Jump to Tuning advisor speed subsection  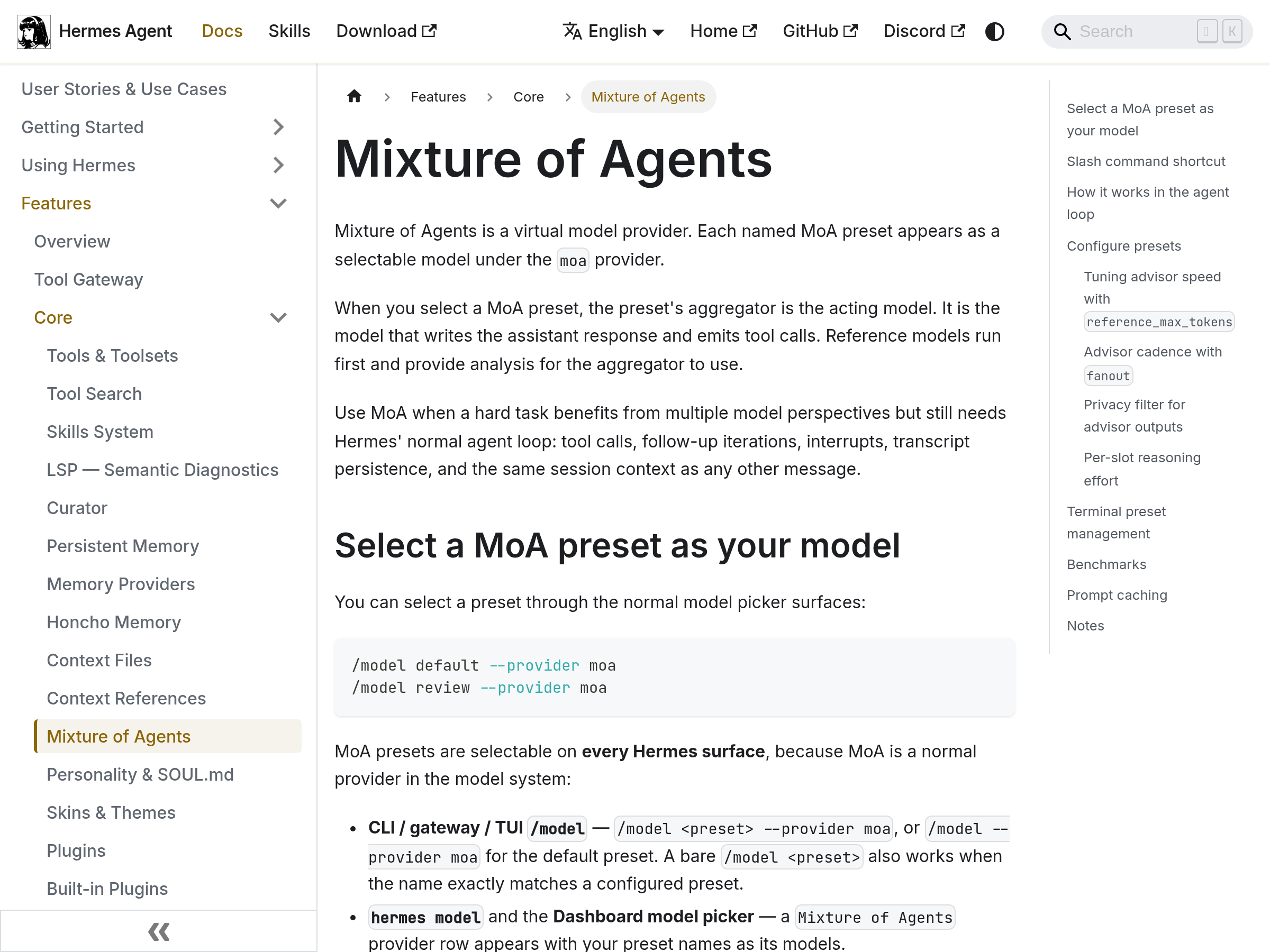1159,299
